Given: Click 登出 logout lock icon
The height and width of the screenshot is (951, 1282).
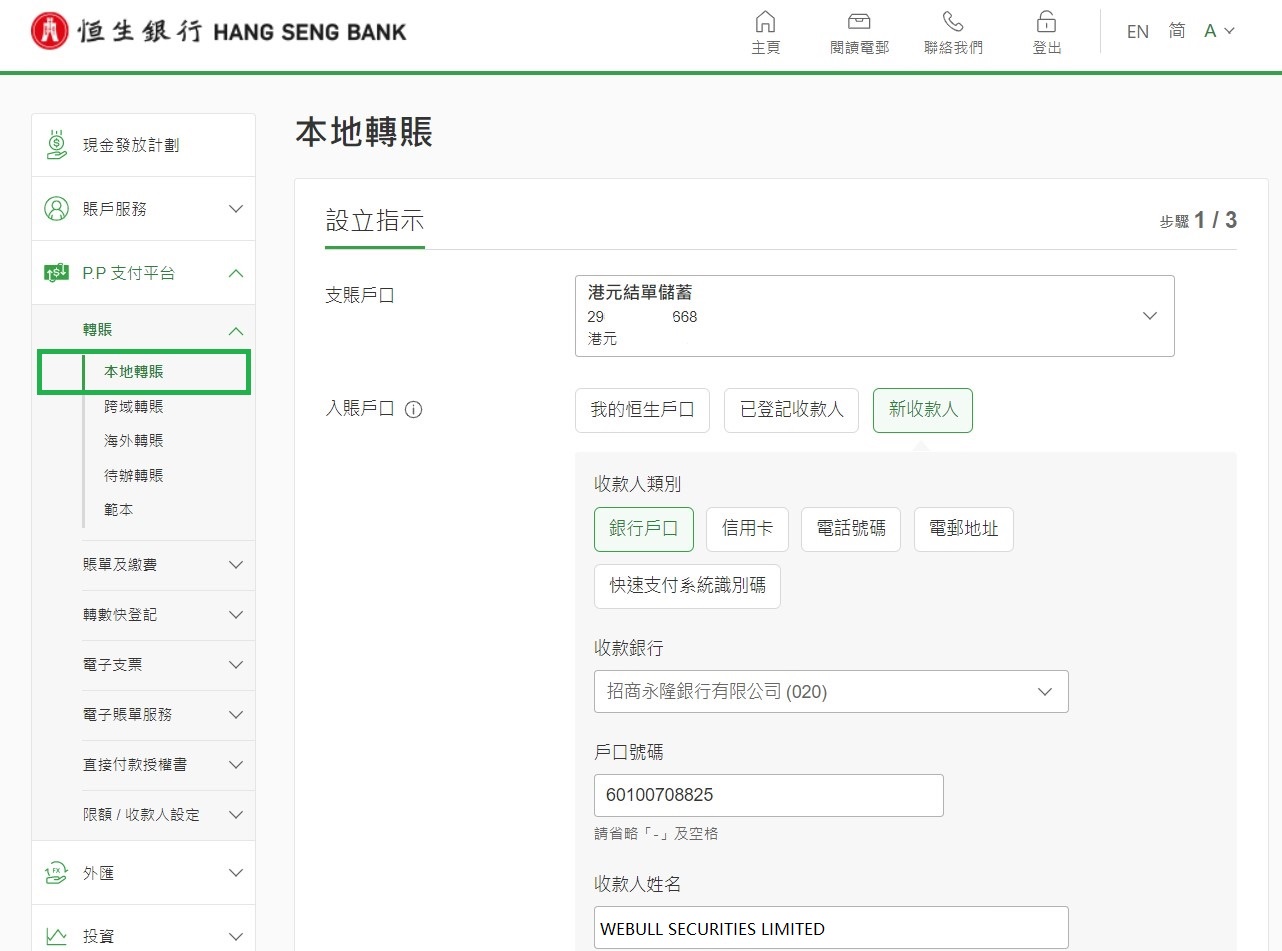Looking at the screenshot, I should (x=1047, y=22).
